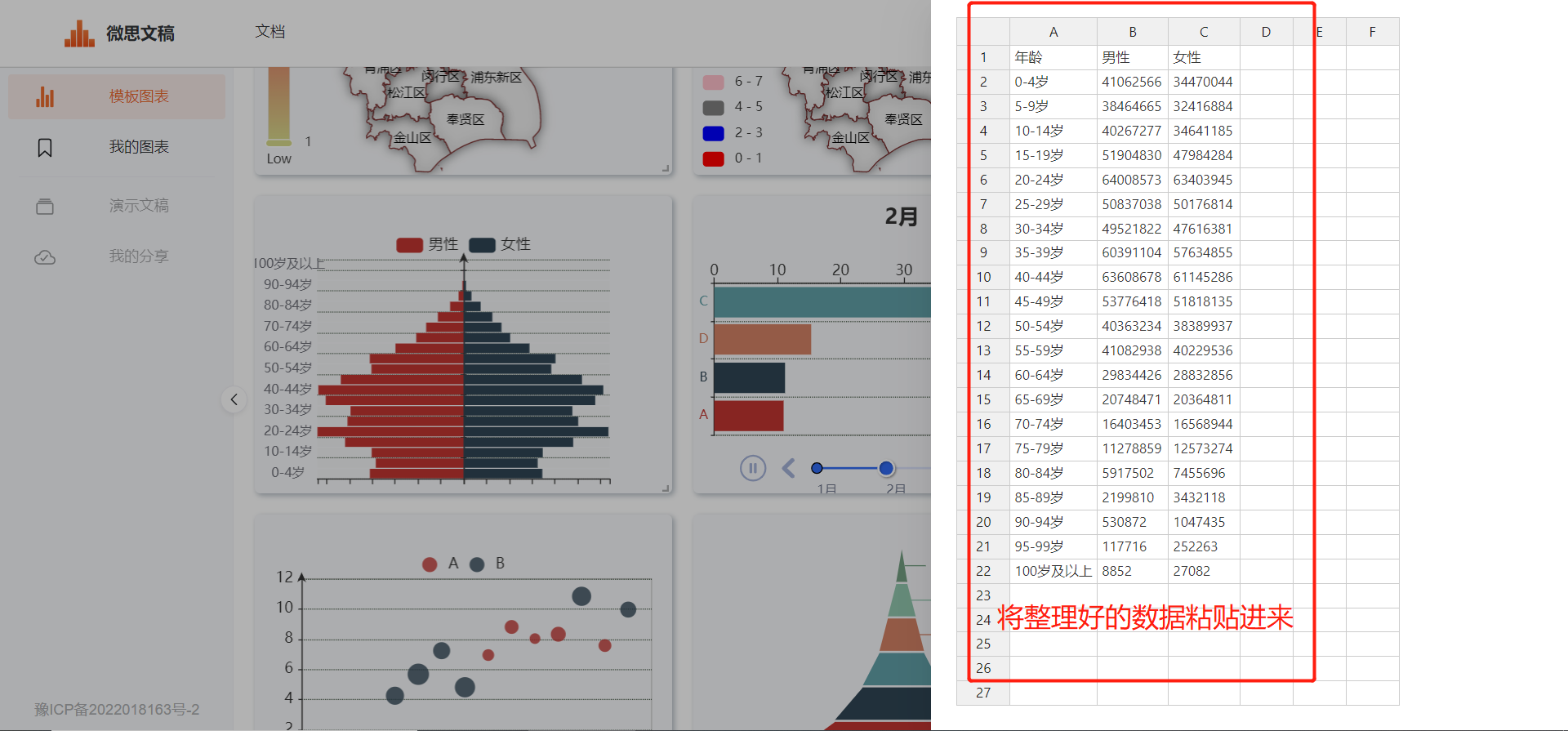Click cell with value 57634855

click(1204, 252)
